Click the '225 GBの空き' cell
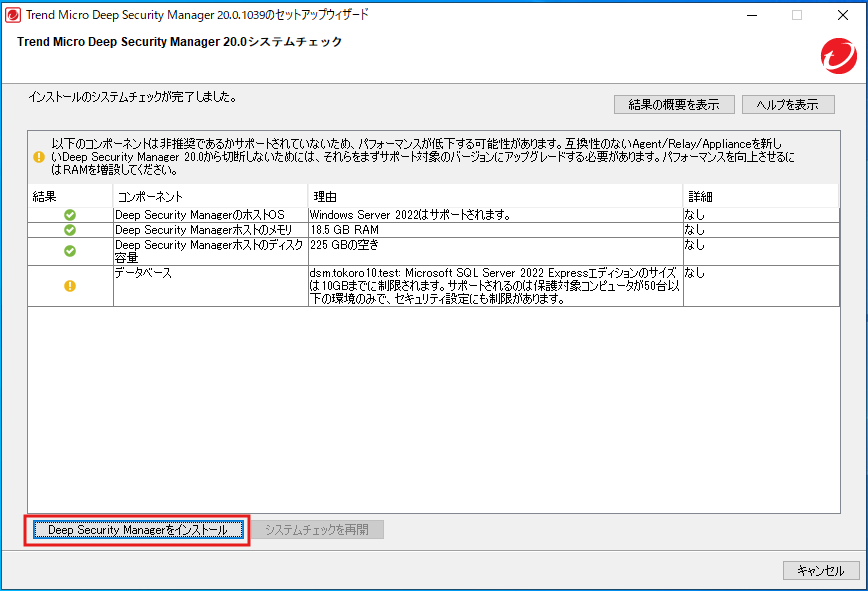The image size is (868, 591). (495, 251)
